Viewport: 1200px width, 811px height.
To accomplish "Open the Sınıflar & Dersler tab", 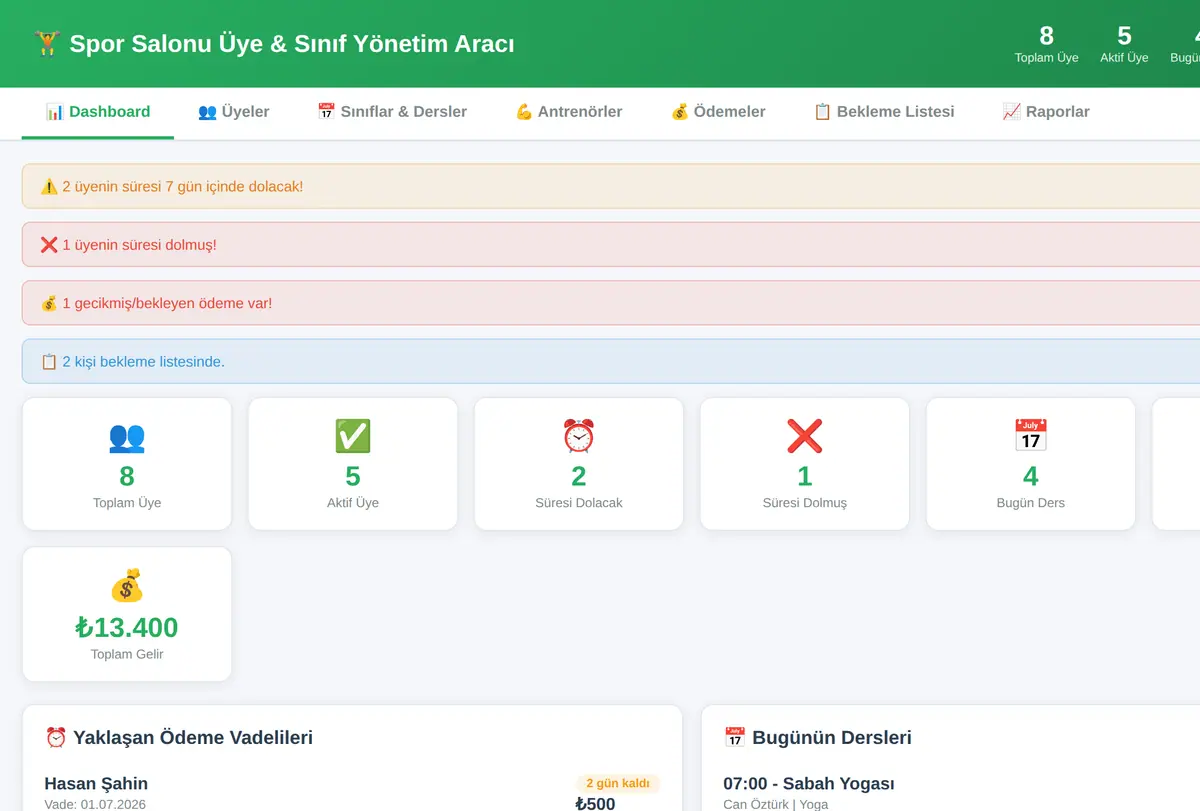I will coord(392,112).
